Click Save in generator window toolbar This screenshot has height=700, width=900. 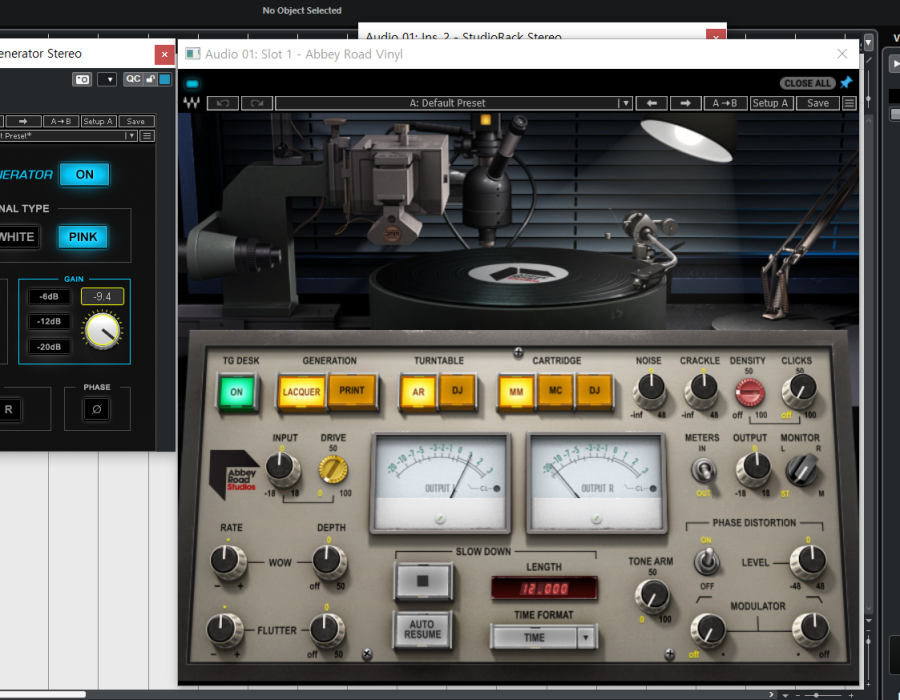click(x=136, y=122)
